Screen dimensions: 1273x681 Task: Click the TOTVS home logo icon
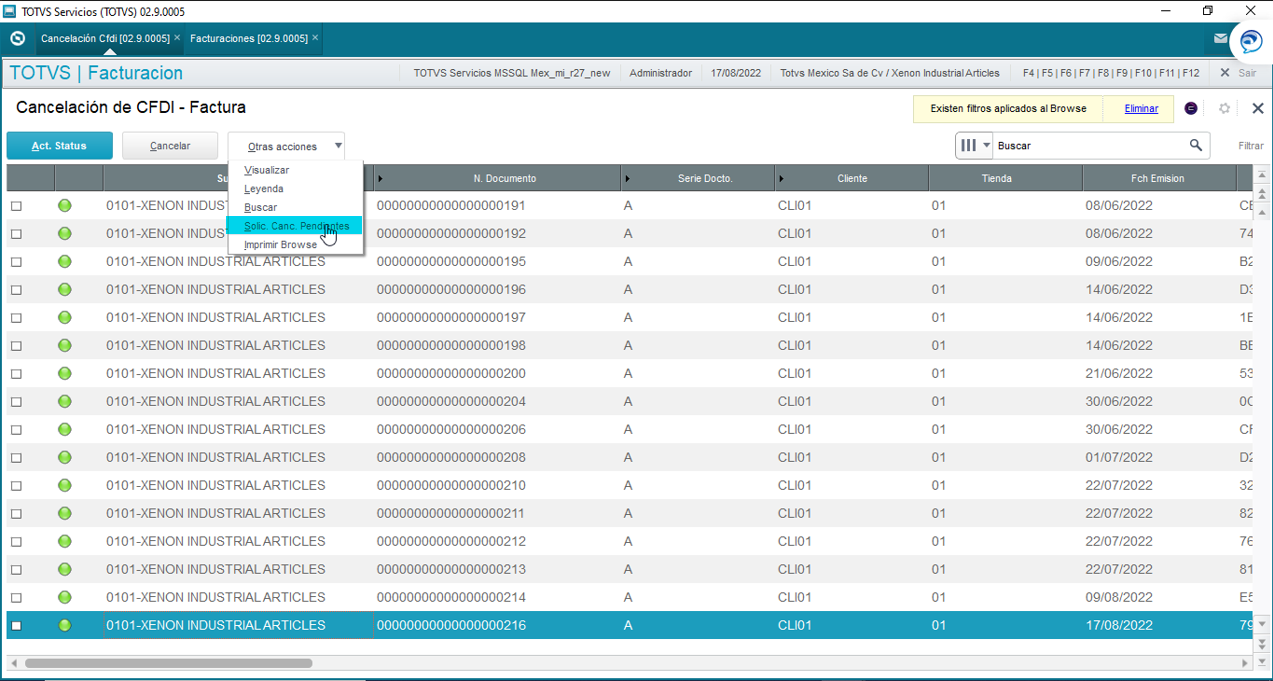tap(17, 39)
